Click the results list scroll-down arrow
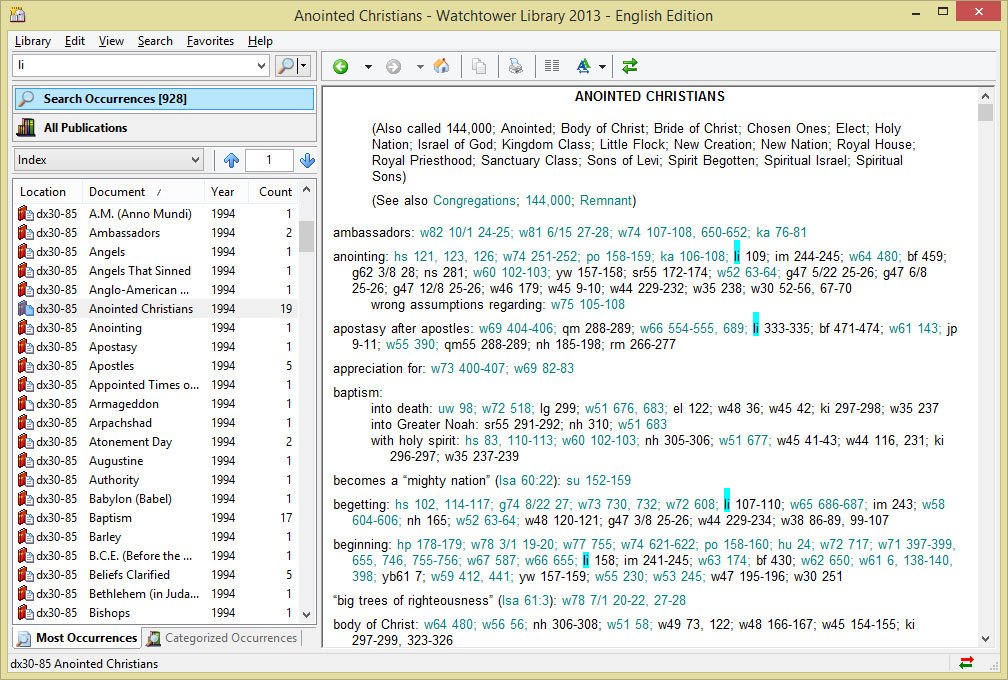This screenshot has width=1008, height=680. (307, 614)
